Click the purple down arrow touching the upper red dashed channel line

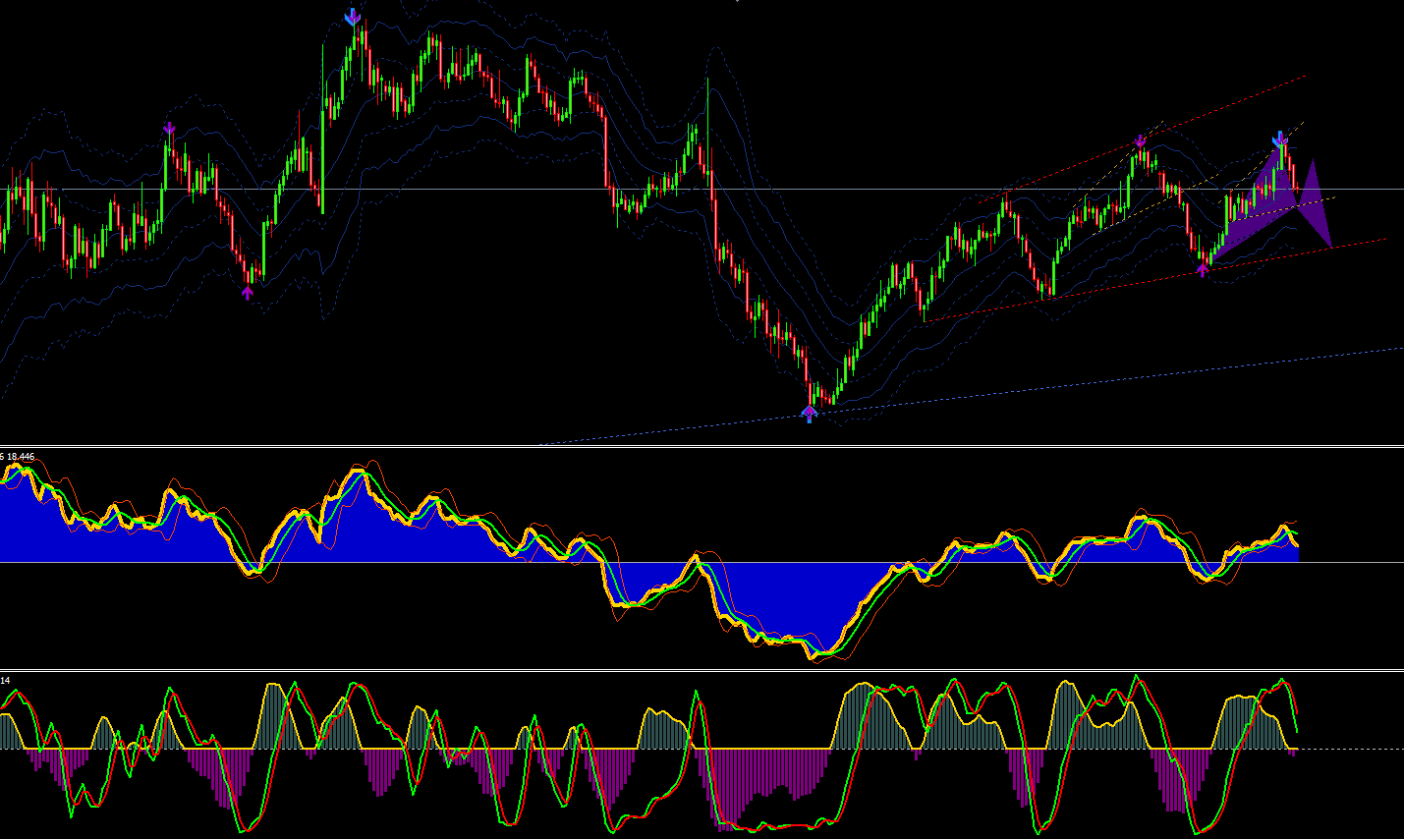coord(1140,141)
